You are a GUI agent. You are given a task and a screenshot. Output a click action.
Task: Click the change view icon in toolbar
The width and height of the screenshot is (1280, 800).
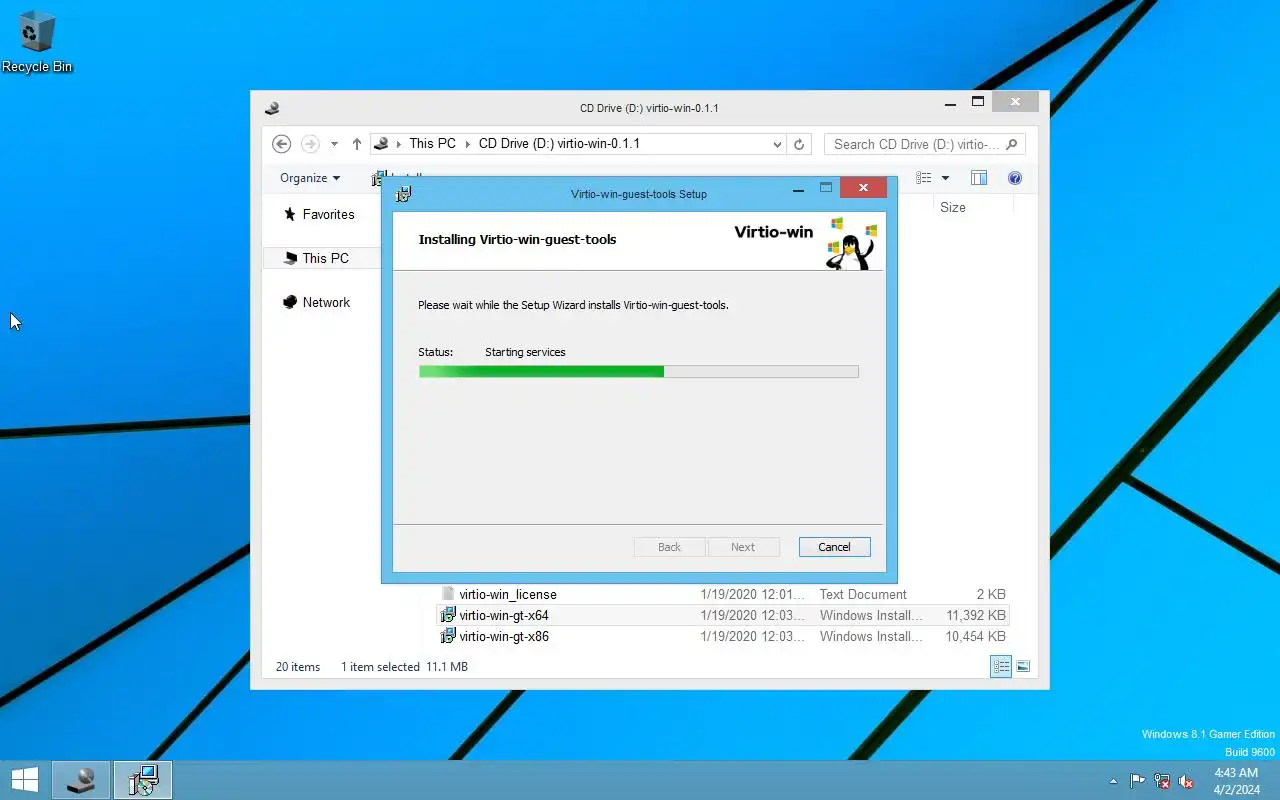point(924,178)
